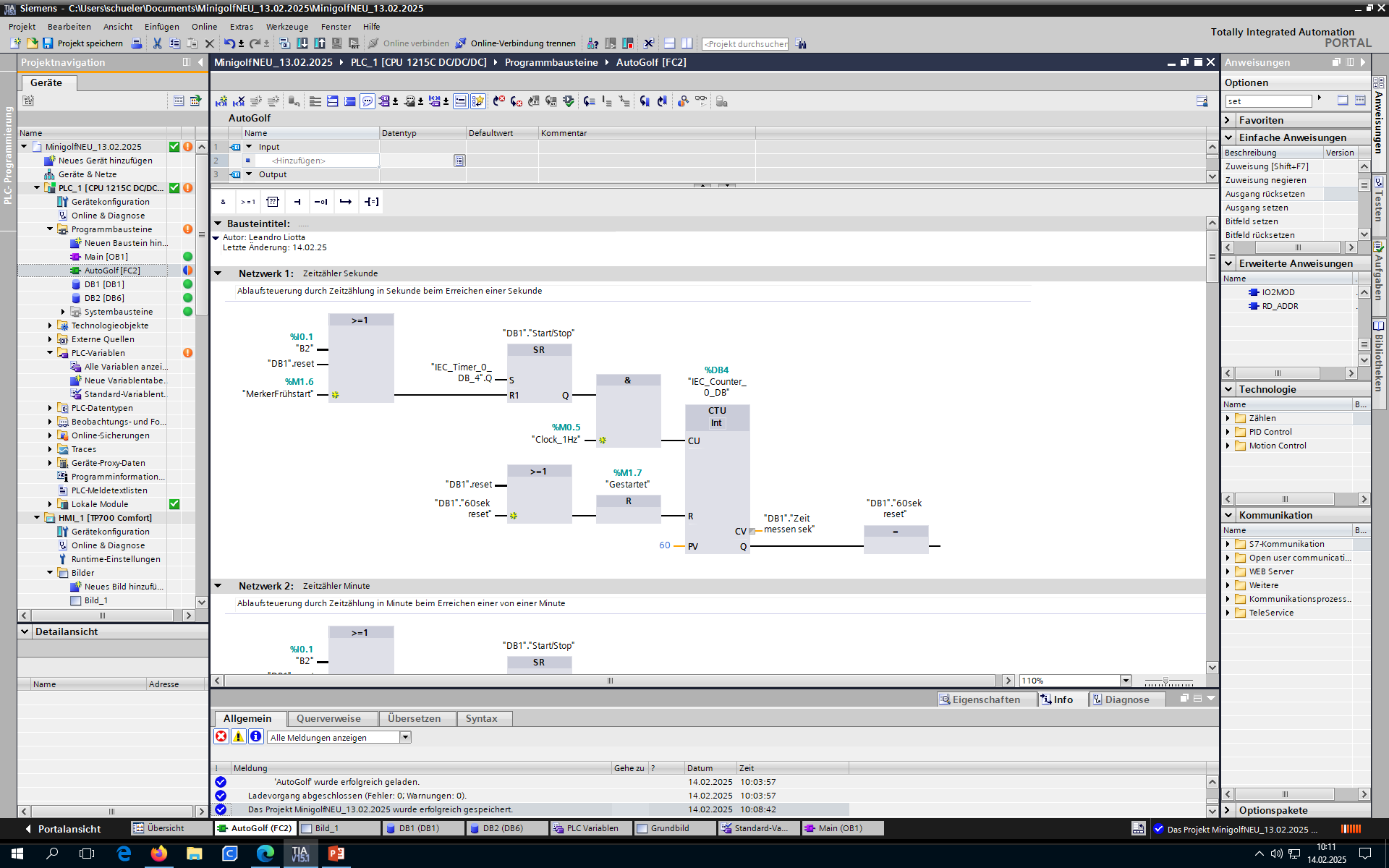Collapse Netzwerk 1 section
Screen dimensions: 1389x868
coord(218,273)
